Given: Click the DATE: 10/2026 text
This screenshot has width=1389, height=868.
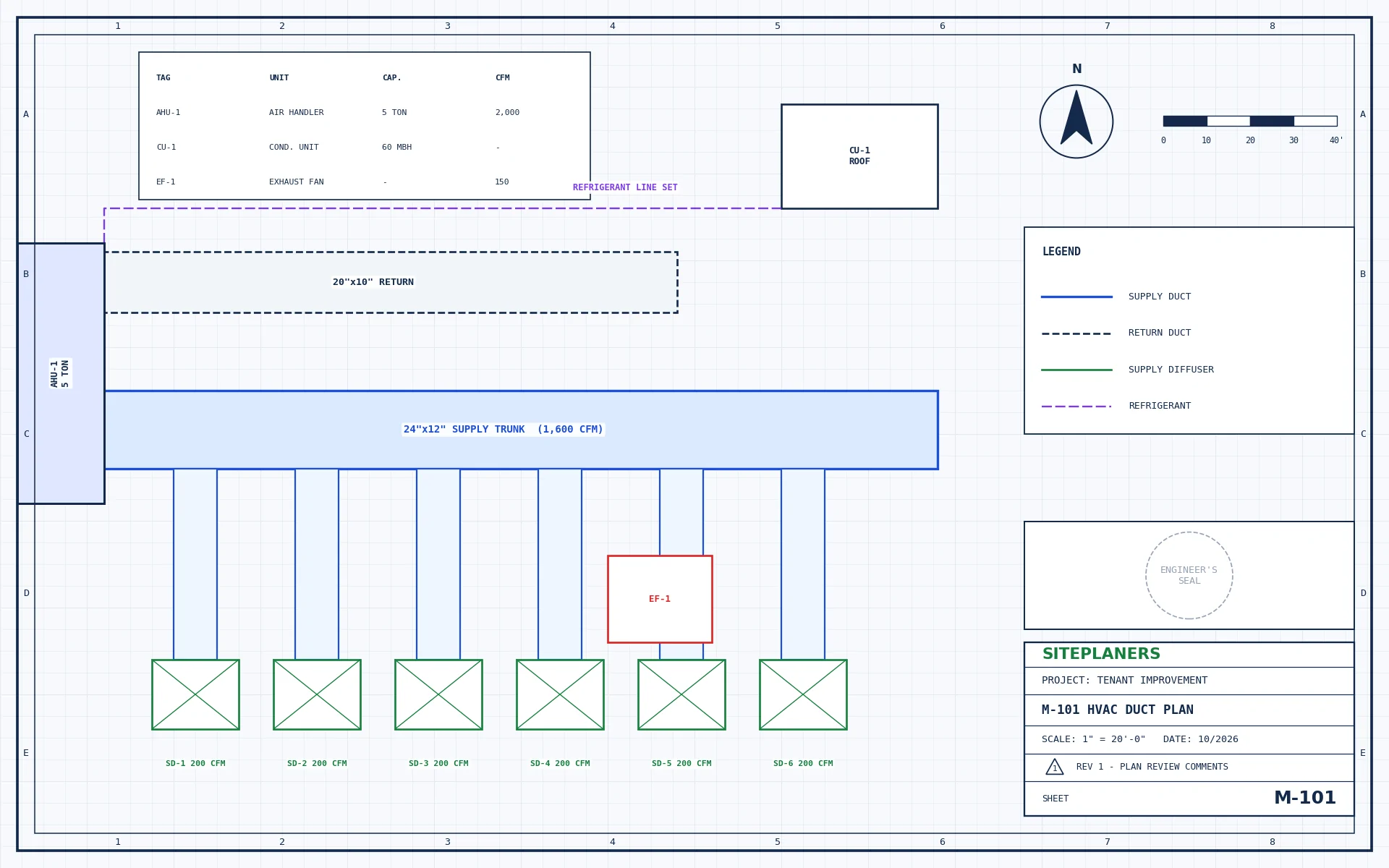Looking at the screenshot, I should 1201,739.
